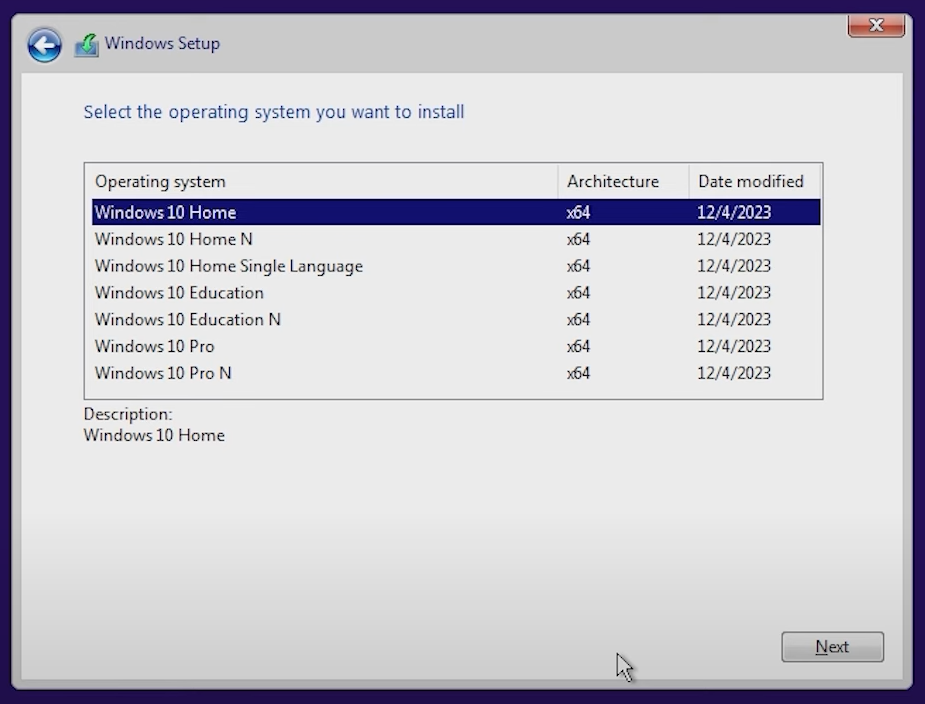Viewport: 925px width, 704px height.
Task: Select Windows 10 Education edition
Action: (179, 292)
